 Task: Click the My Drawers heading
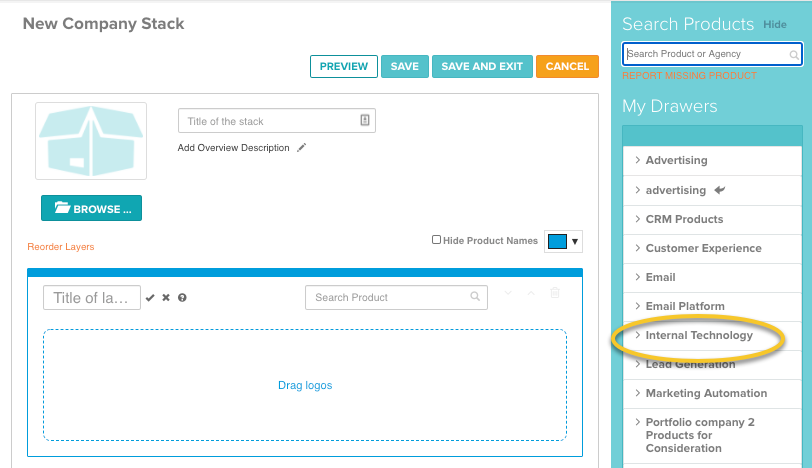pyautogui.click(x=670, y=106)
